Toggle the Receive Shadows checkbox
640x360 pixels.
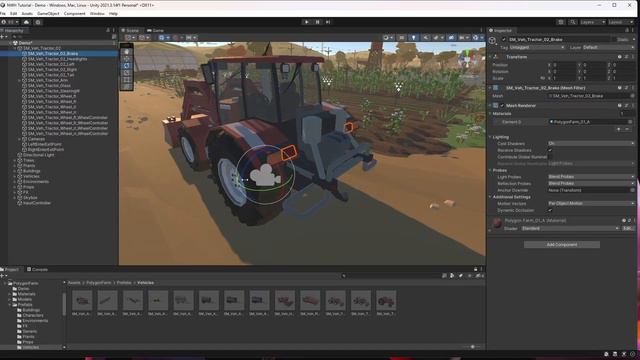pos(550,150)
